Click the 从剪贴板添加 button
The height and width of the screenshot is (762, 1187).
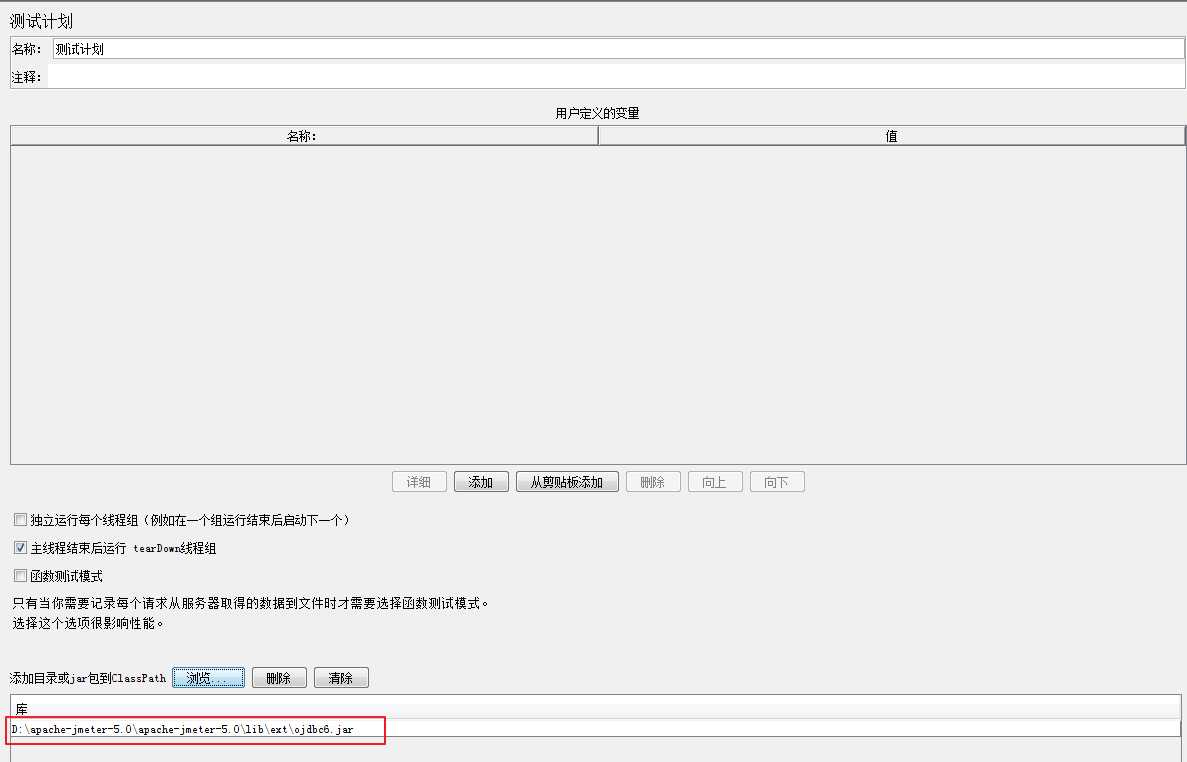pyautogui.click(x=567, y=482)
